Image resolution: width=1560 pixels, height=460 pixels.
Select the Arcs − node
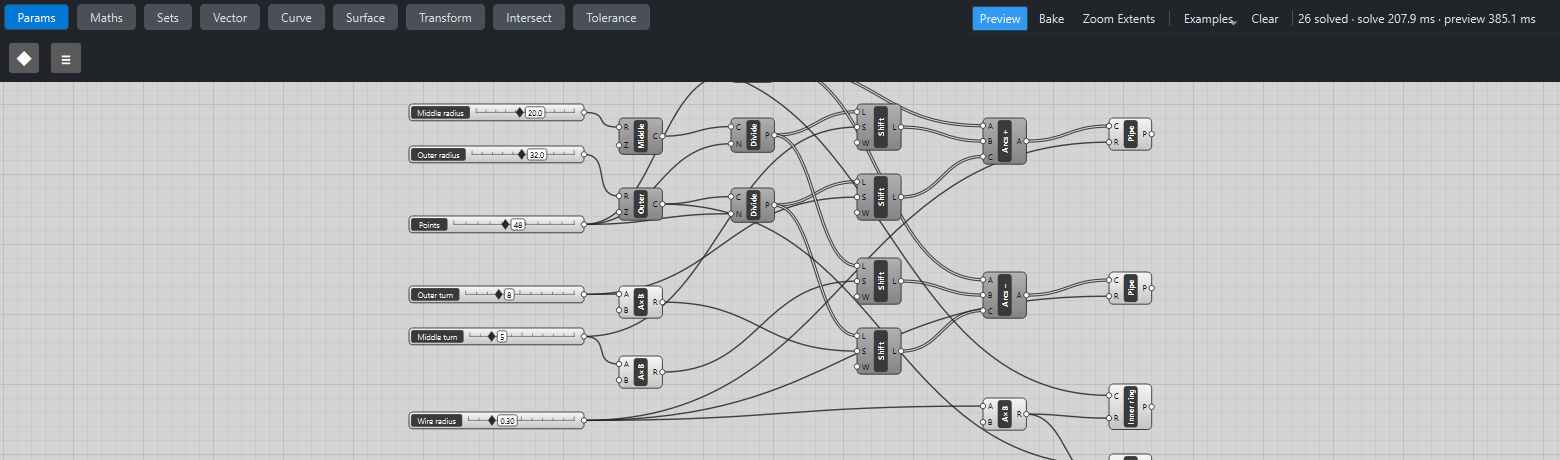point(1005,295)
